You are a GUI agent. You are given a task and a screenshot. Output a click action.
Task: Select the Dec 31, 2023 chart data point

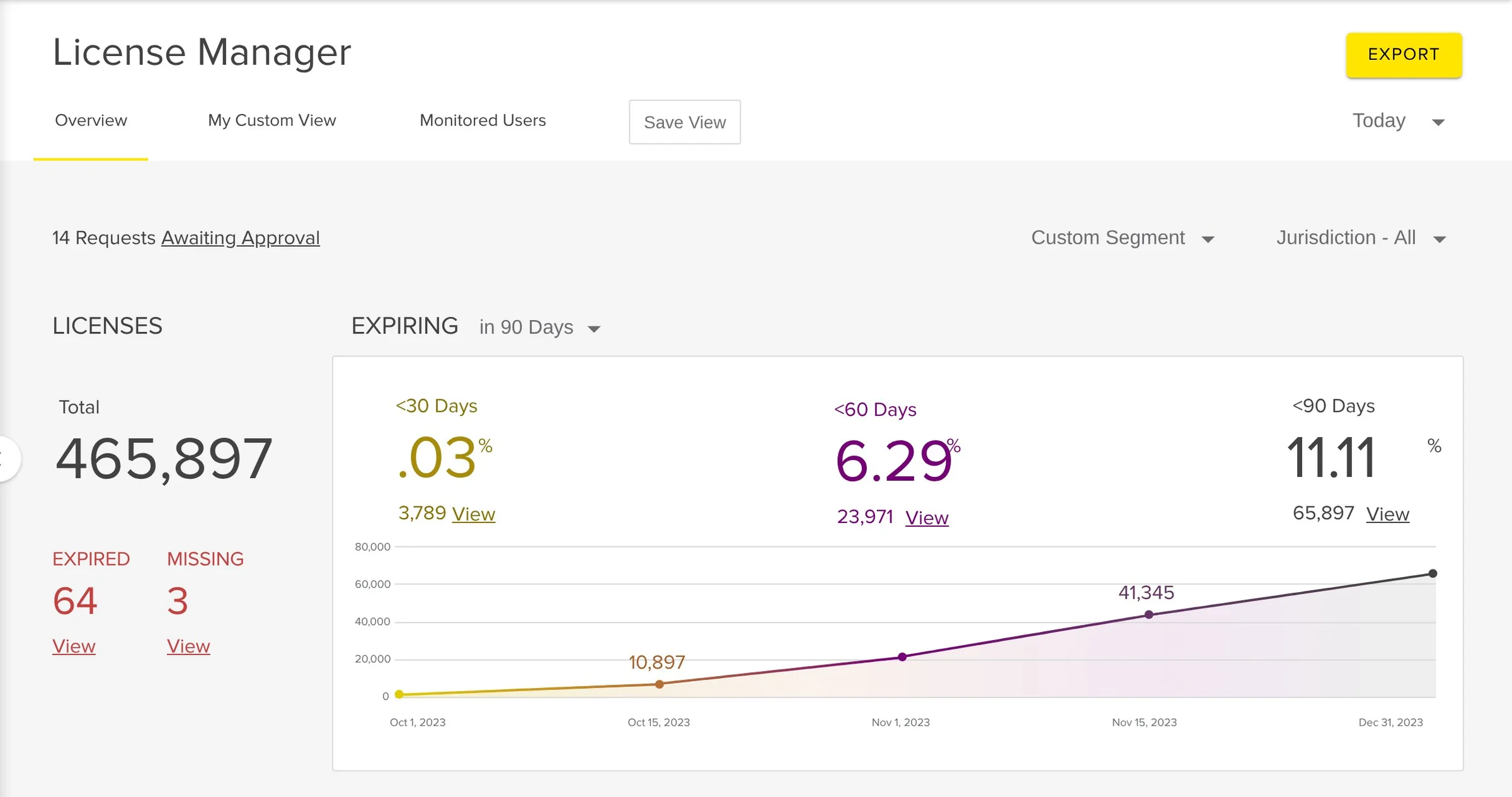point(1433,573)
